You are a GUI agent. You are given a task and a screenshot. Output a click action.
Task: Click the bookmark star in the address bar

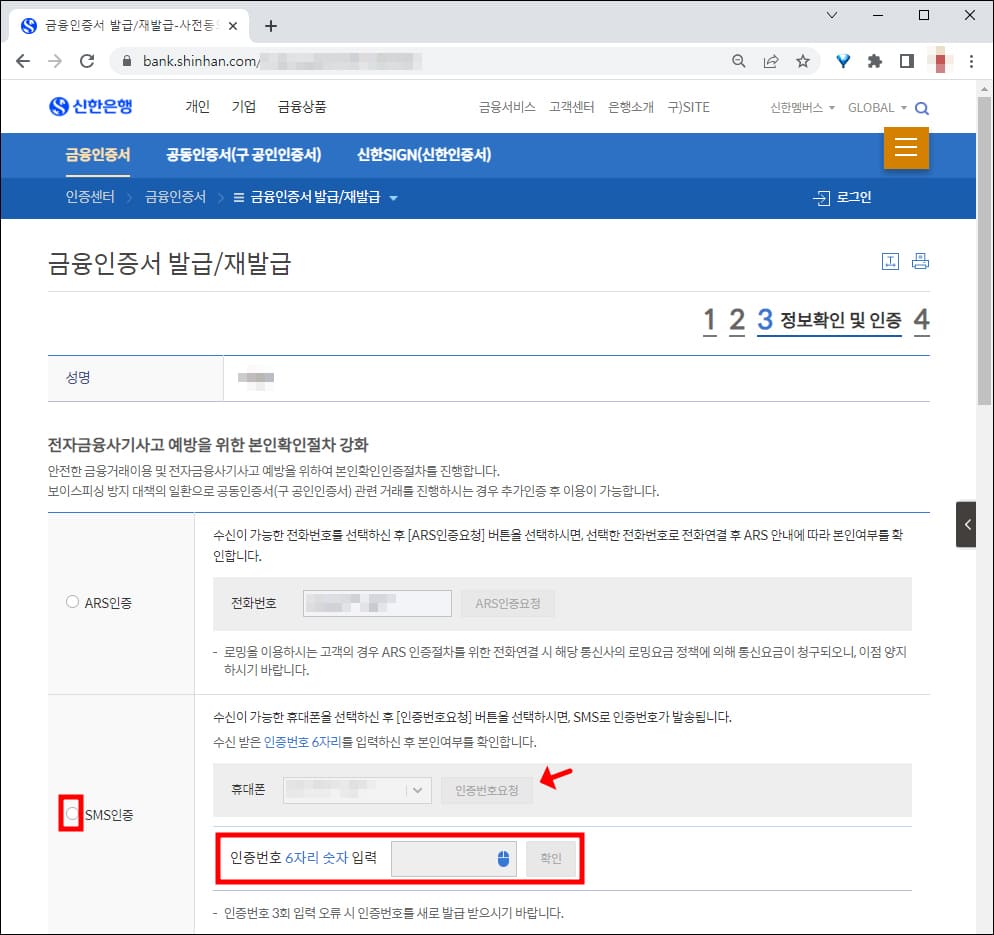(x=803, y=61)
